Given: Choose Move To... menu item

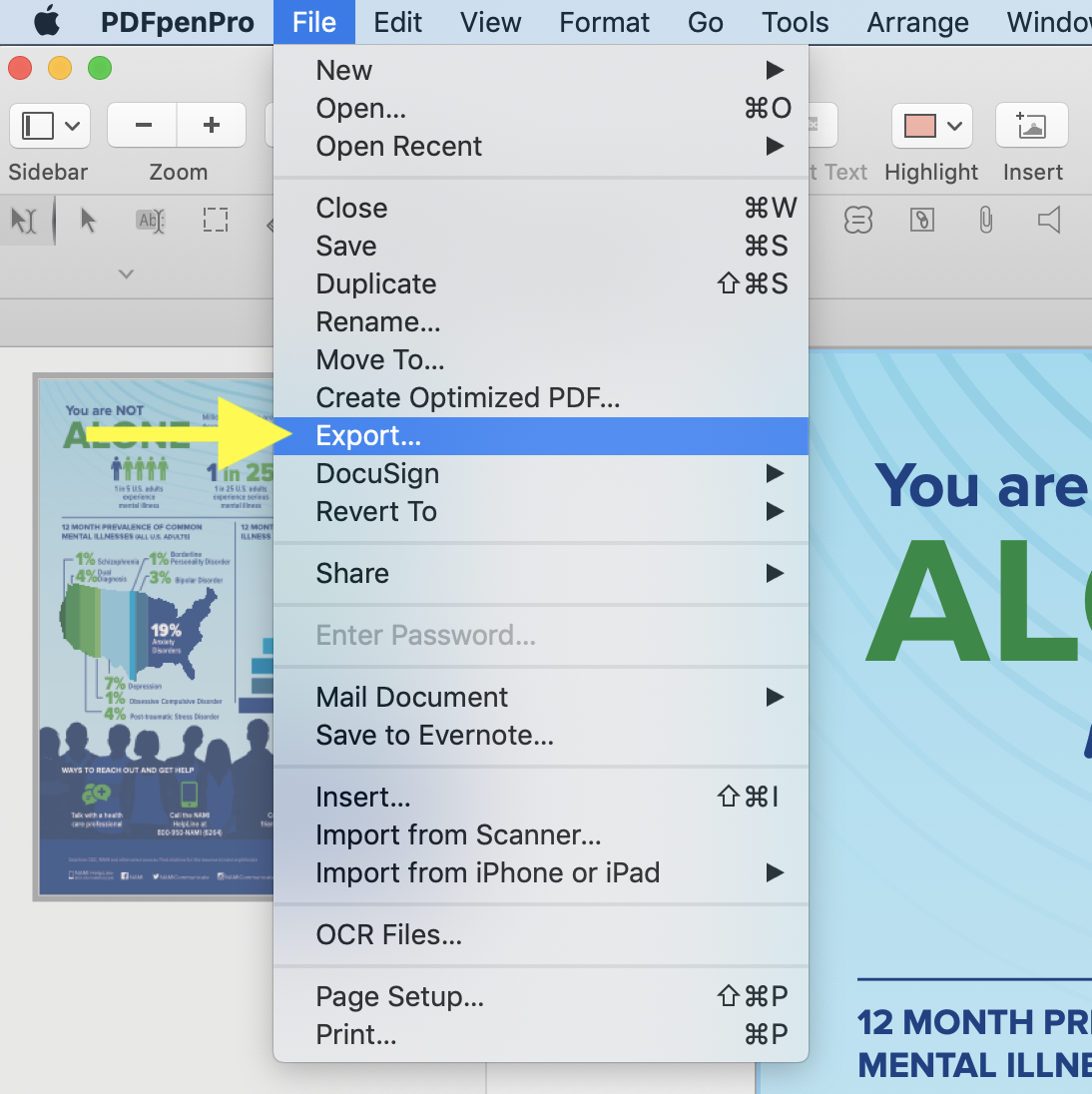Looking at the screenshot, I should pyautogui.click(x=541, y=360).
